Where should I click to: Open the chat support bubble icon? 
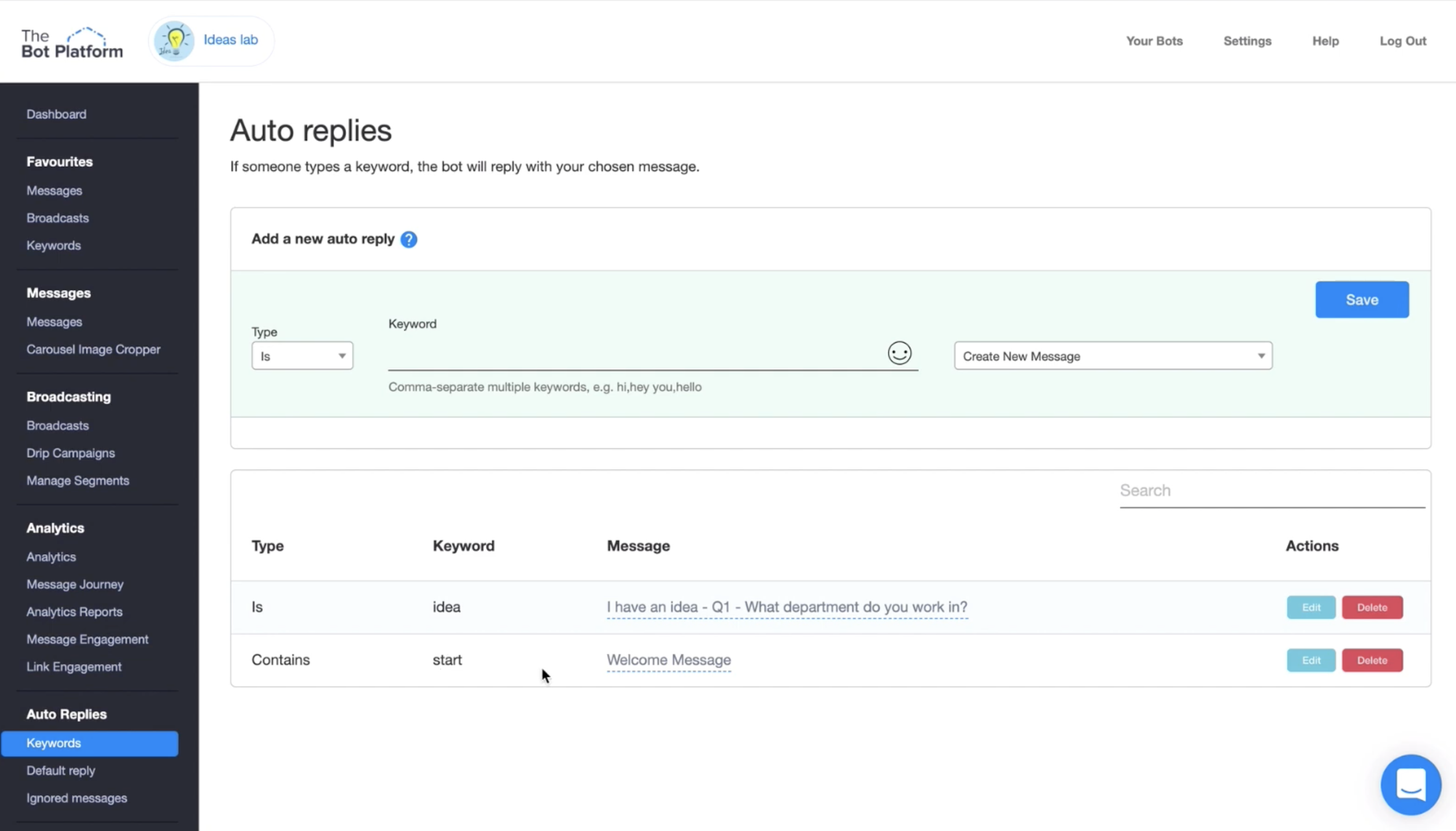tap(1410, 784)
